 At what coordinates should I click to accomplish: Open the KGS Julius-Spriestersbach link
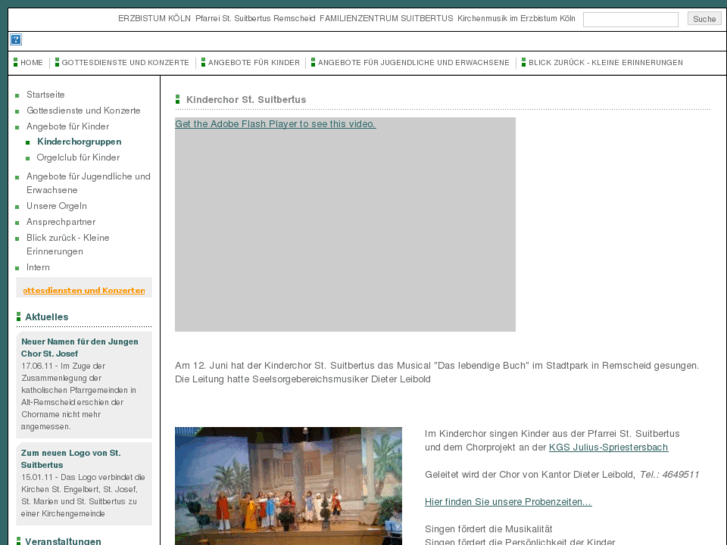click(608, 447)
